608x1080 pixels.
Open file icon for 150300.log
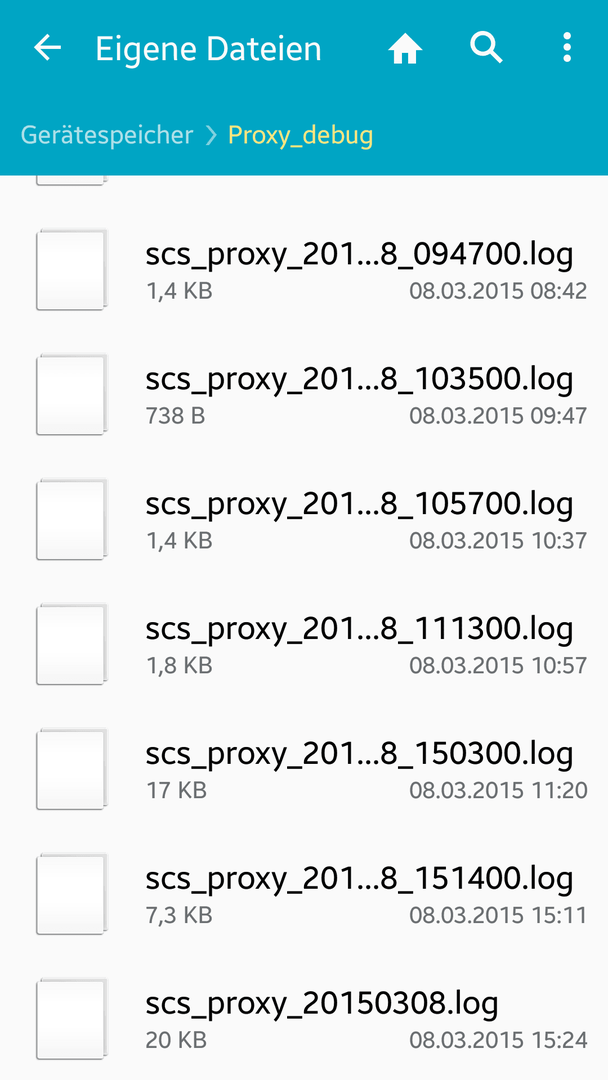coord(72,768)
